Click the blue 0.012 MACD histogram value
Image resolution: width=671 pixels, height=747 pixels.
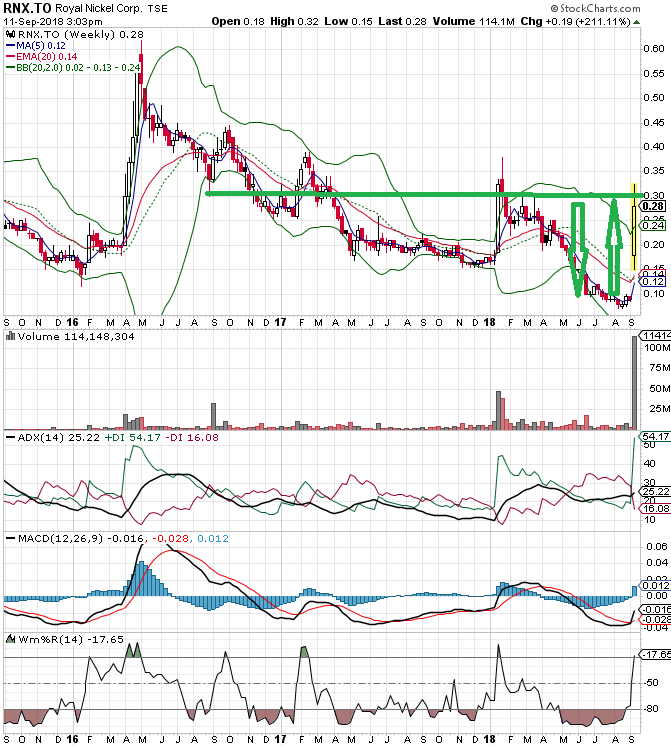213,538
